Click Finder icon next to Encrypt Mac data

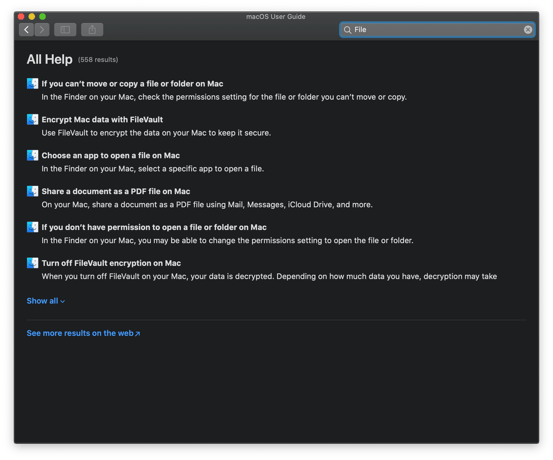(x=32, y=120)
